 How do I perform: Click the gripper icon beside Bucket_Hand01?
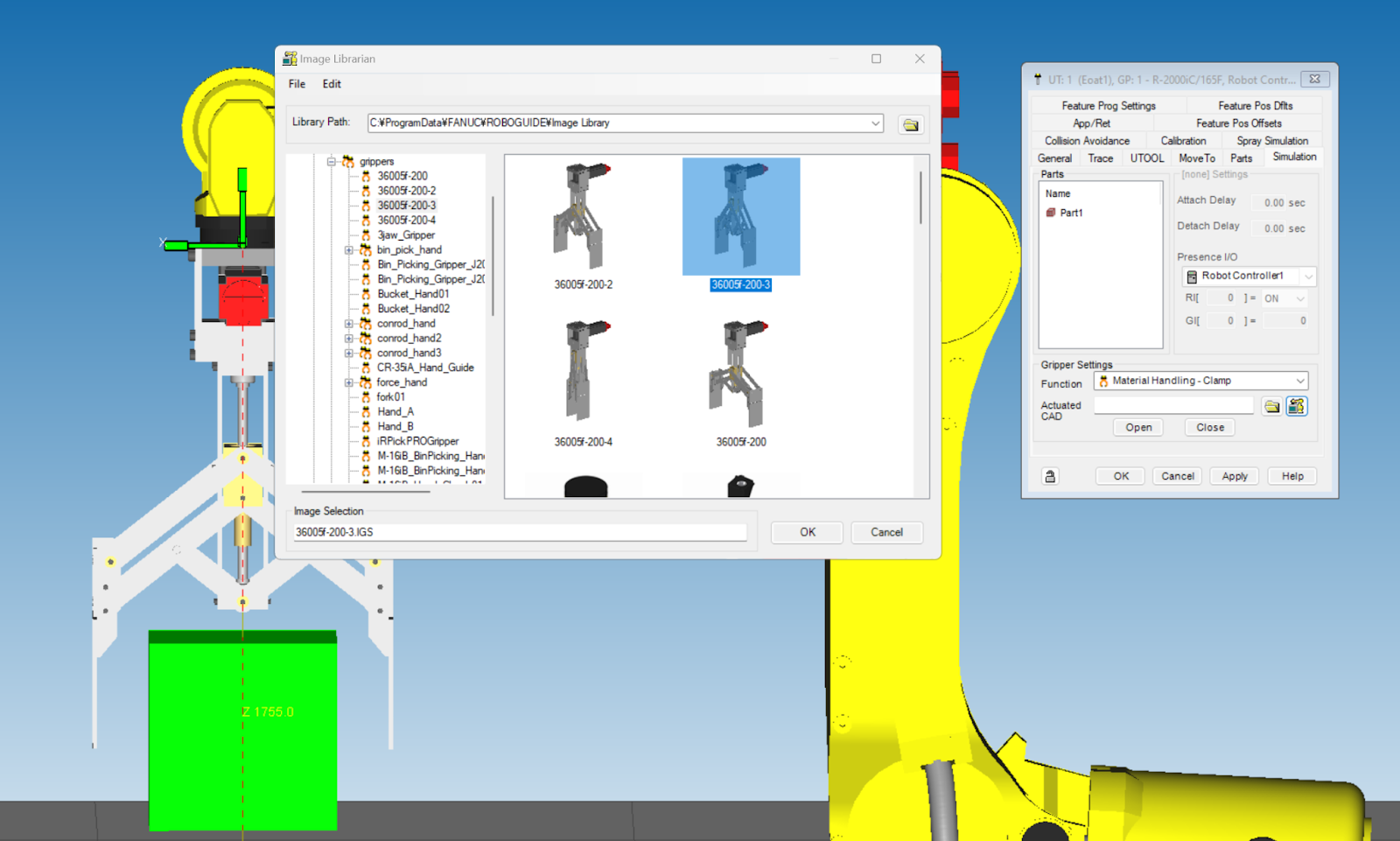coord(366,294)
